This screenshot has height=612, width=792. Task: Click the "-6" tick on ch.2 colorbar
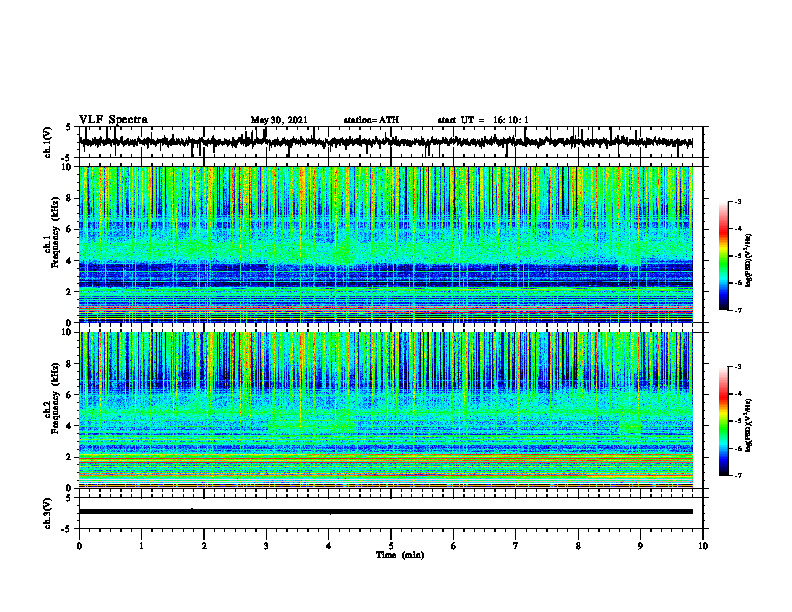737,448
